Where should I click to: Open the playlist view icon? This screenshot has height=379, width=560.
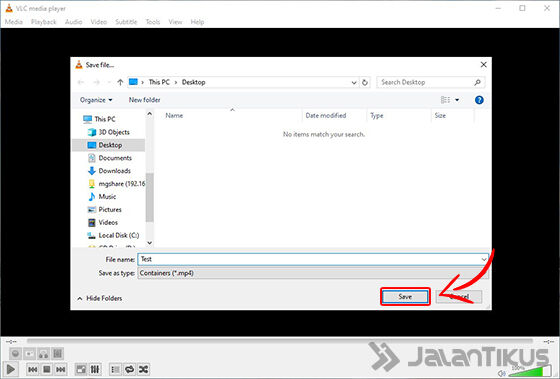[115, 369]
